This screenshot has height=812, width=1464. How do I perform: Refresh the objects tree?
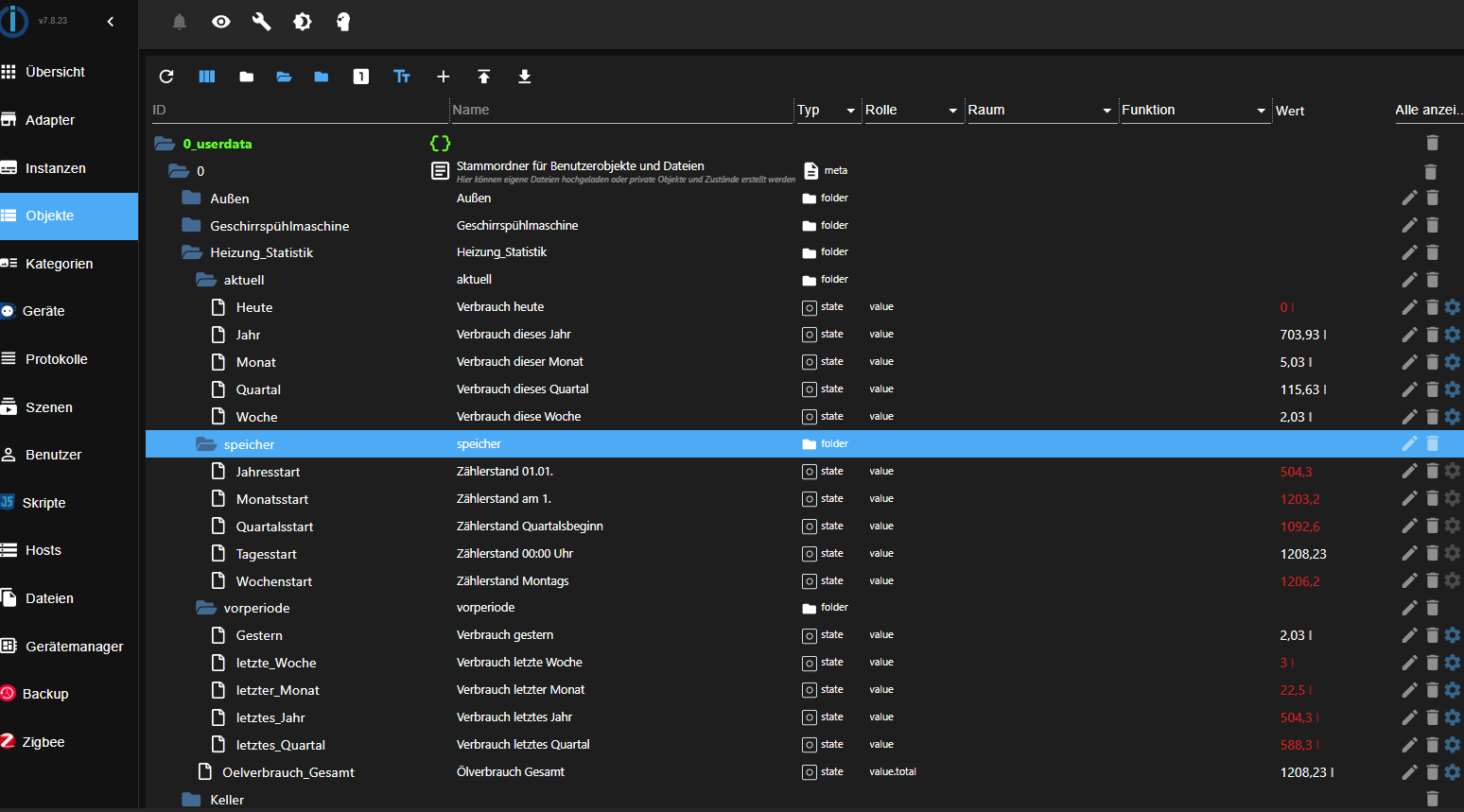pyautogui.click(x=166, y=77)
